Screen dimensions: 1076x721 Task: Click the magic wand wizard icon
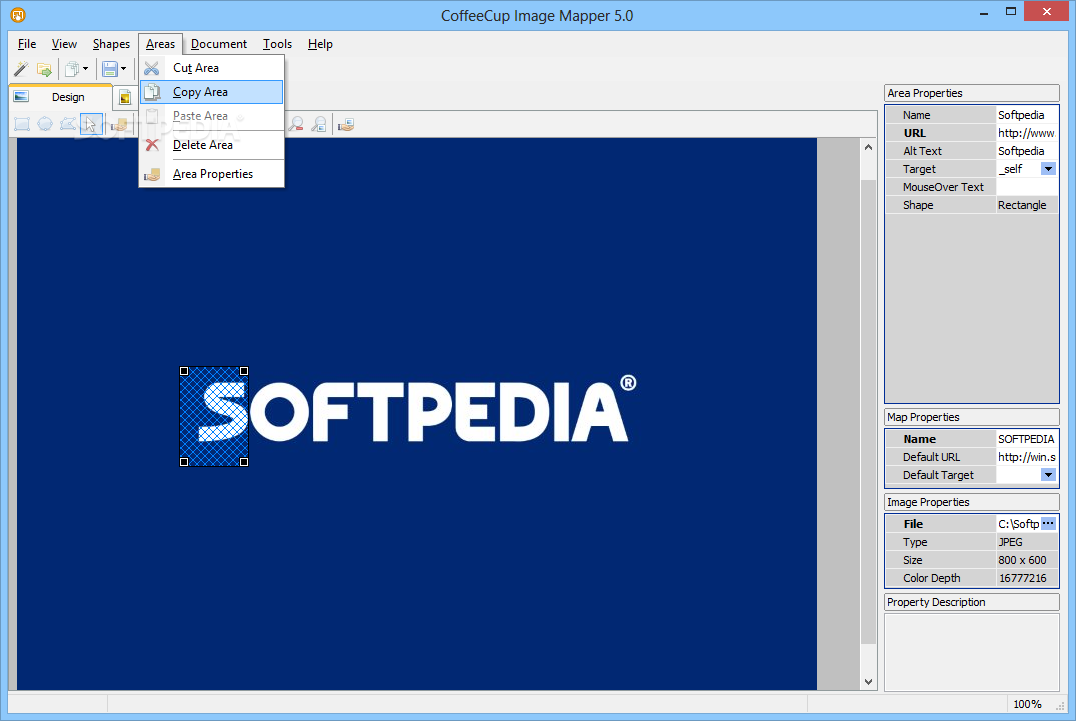pyautogui.click(x=21, y=69)
